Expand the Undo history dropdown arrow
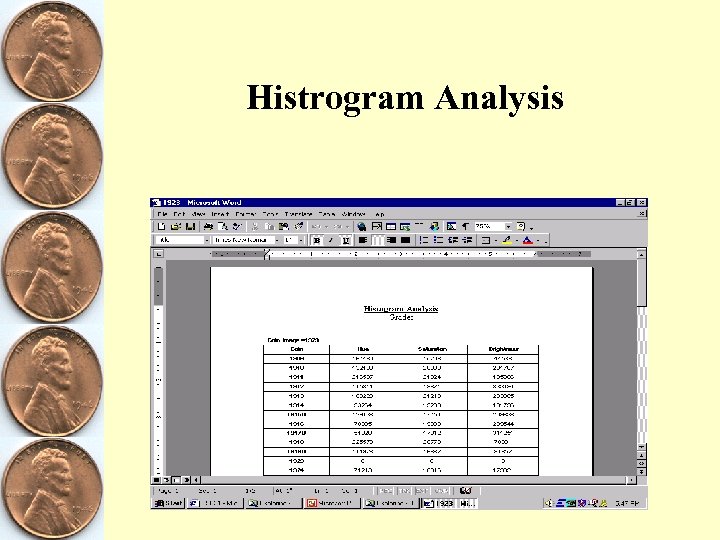This screenshot has height=540, width=720. (326, 227)
